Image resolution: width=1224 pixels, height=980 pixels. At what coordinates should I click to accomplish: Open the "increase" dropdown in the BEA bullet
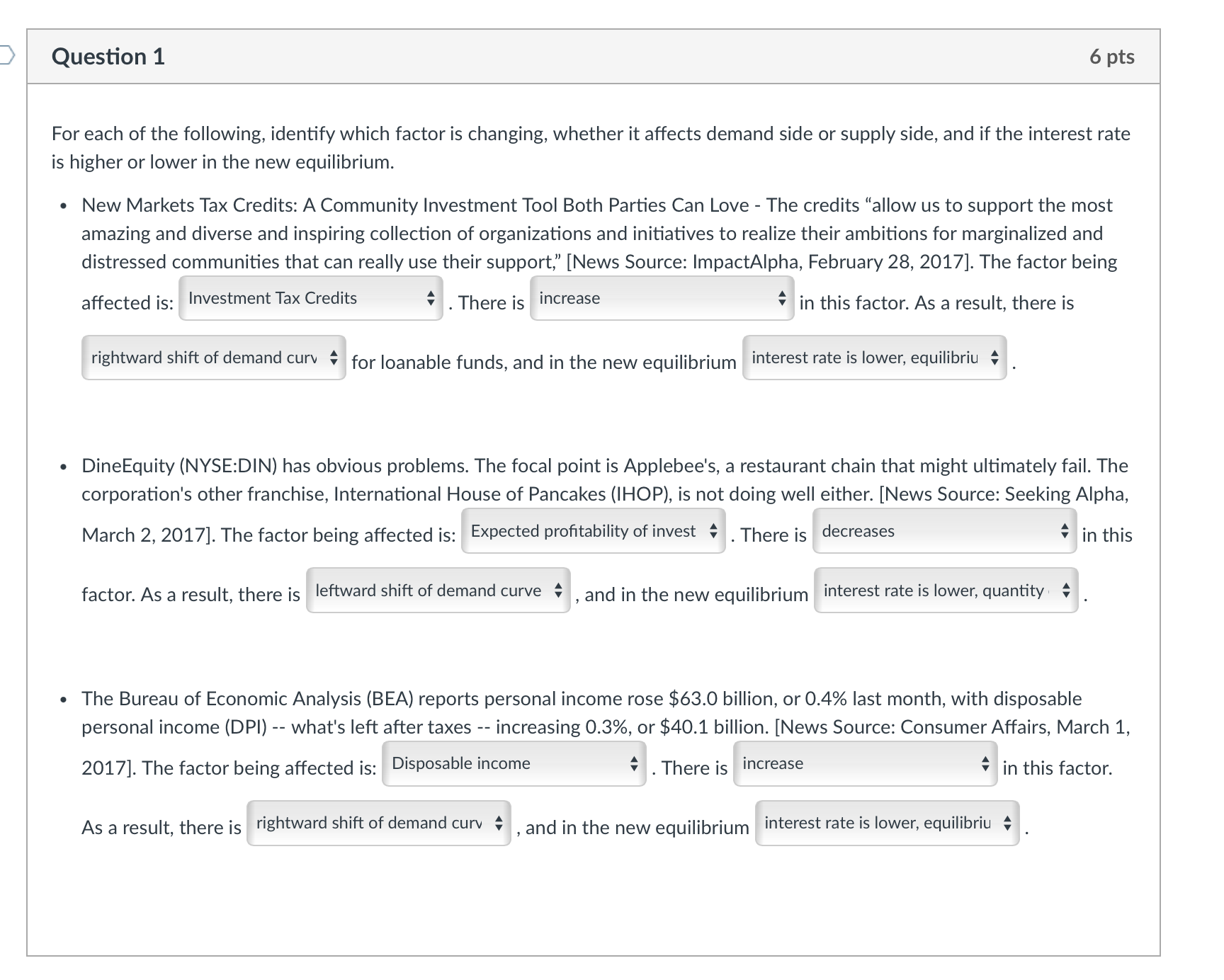tap(863, 765)
